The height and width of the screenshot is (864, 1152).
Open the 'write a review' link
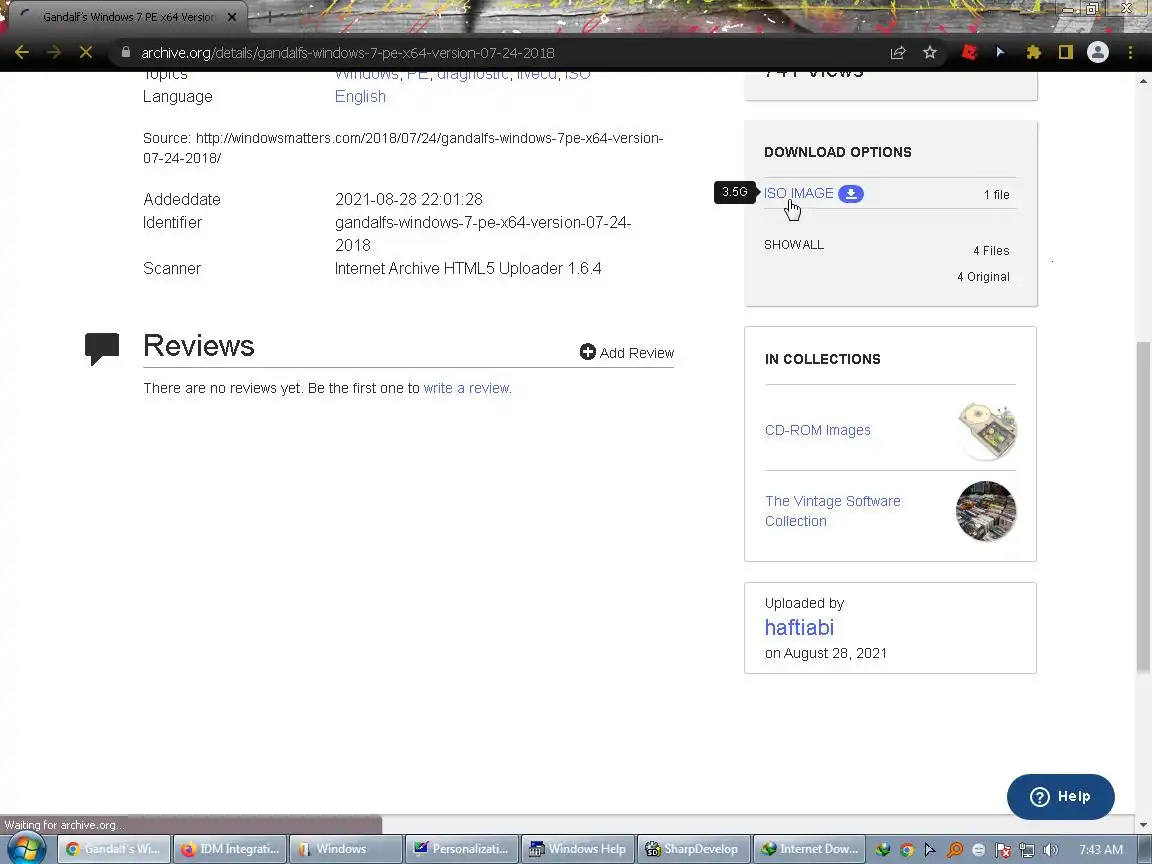tap(466, 388)
